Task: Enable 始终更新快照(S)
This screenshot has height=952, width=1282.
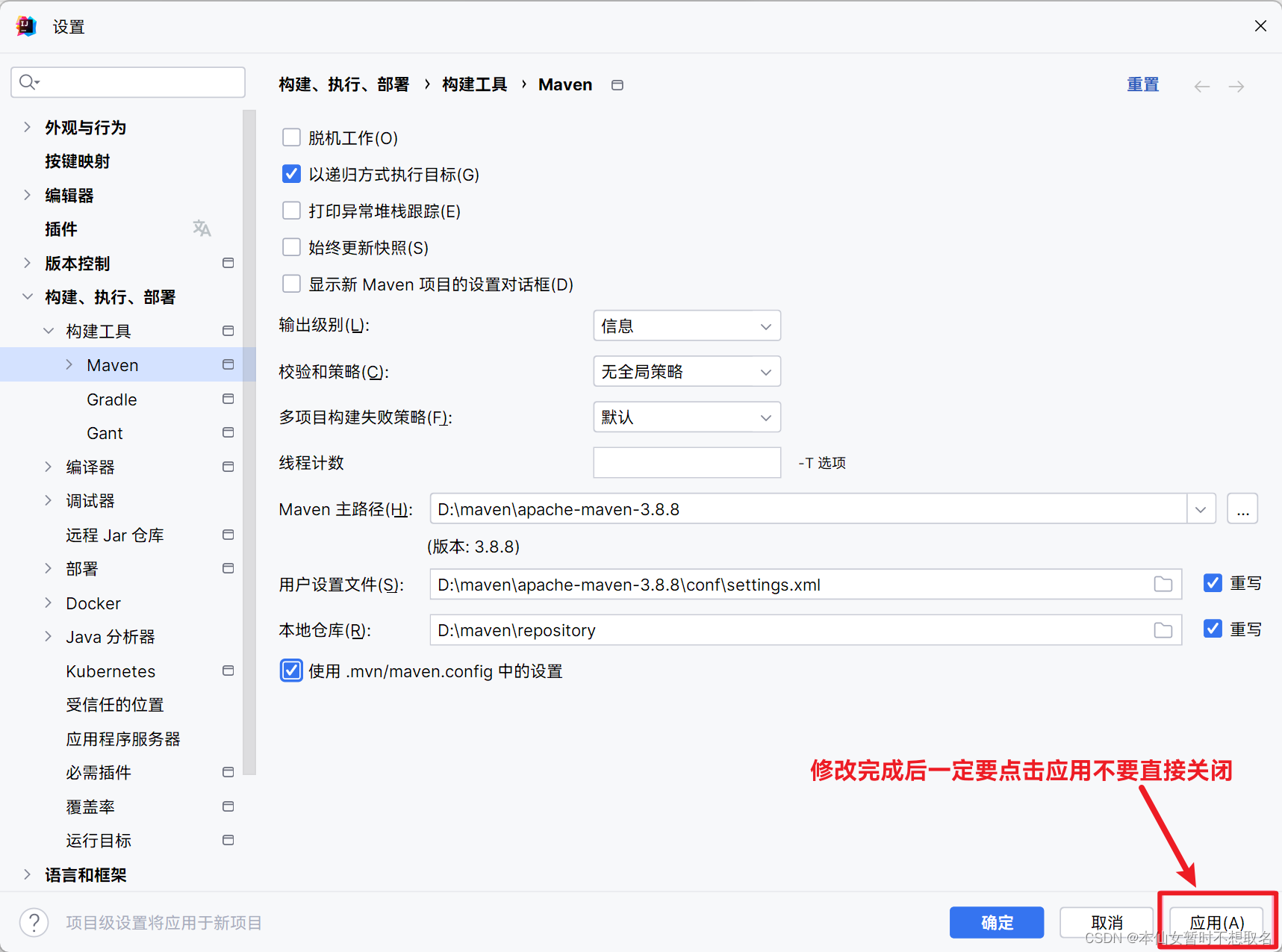Action: click(x=291, y=247)
